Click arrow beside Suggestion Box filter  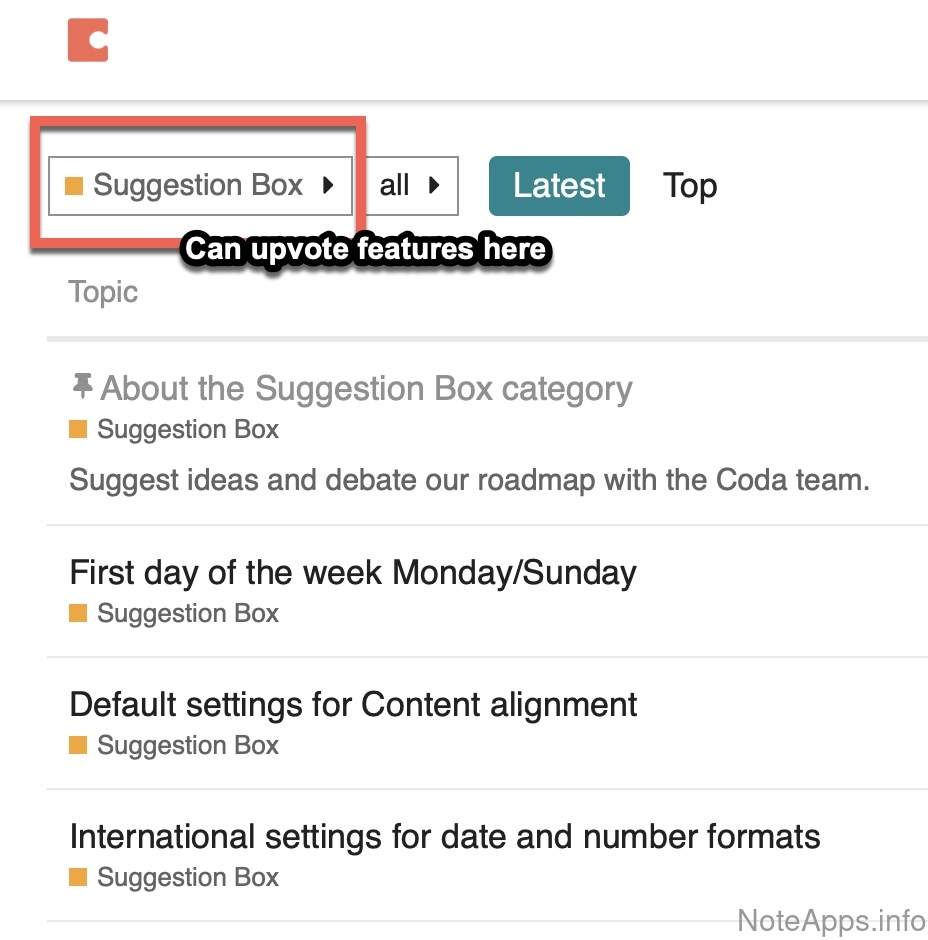(x=328, y=186)
